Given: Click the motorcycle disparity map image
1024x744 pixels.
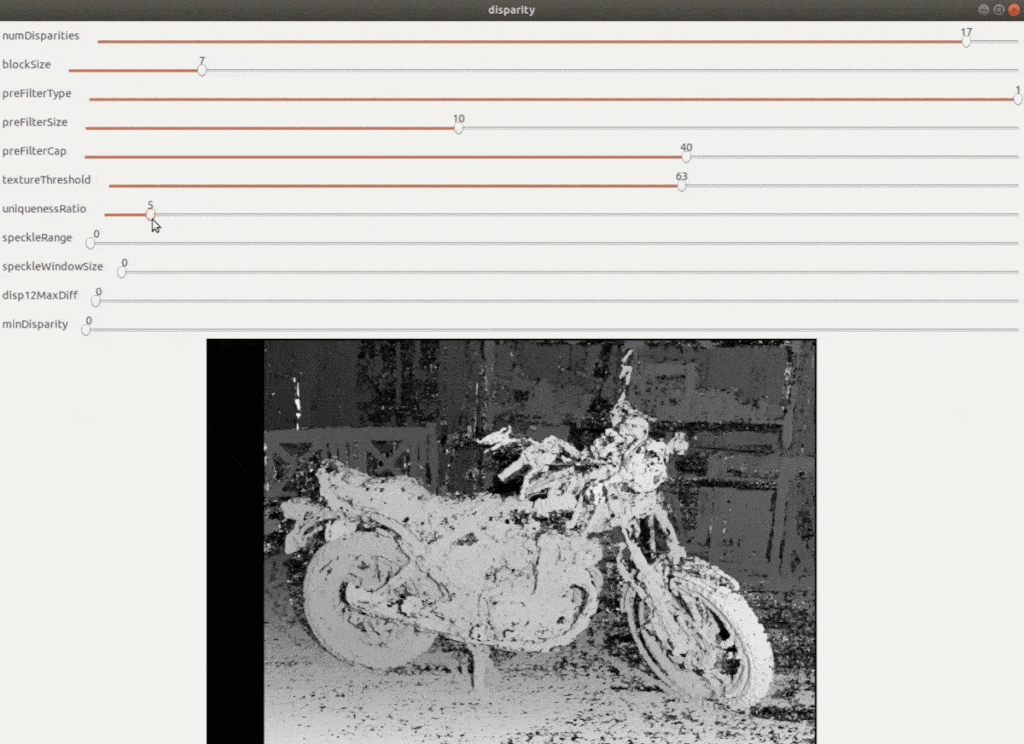Looking at the screenshot, I should pyautogui.click(x=511, y=542).
